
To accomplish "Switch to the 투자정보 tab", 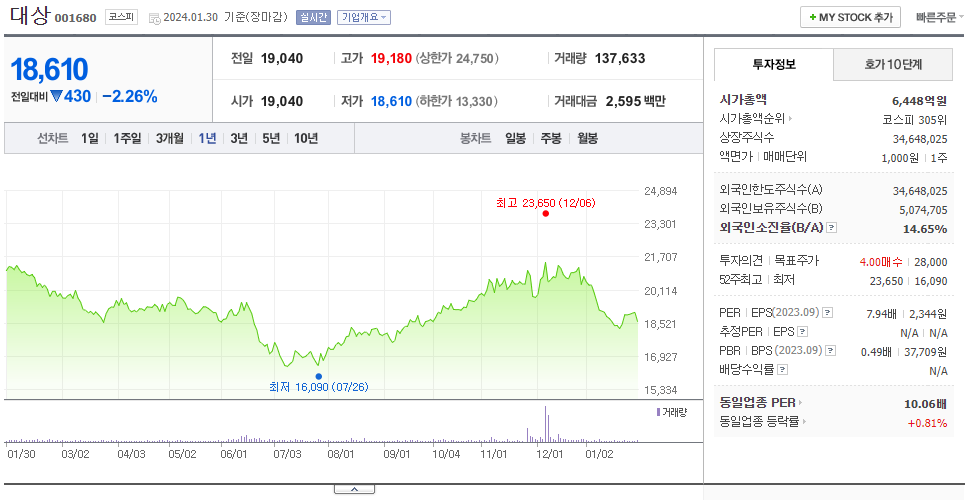I will point(774,64).
